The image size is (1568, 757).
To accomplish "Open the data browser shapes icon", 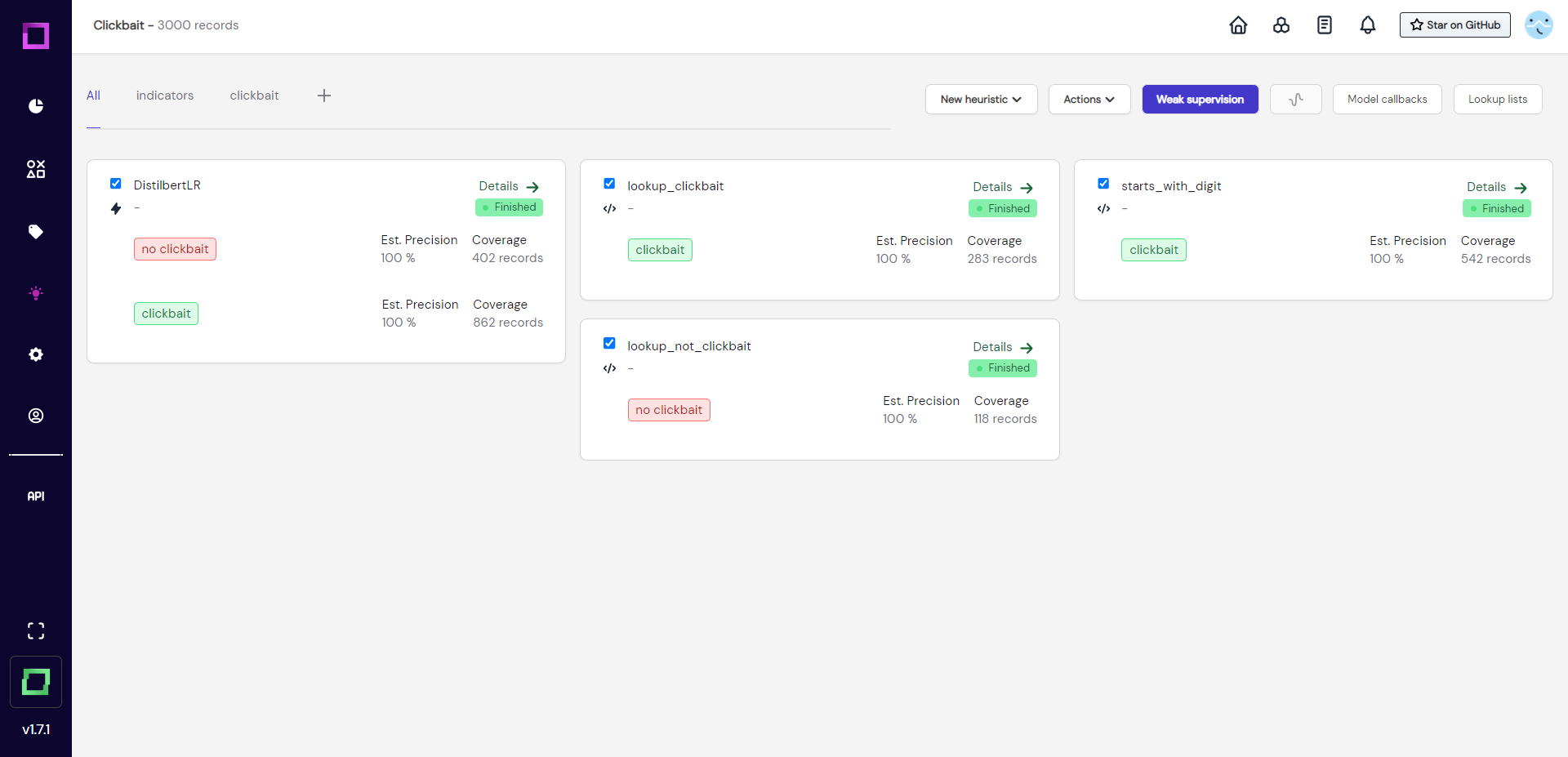I will [x=36, y=169].
